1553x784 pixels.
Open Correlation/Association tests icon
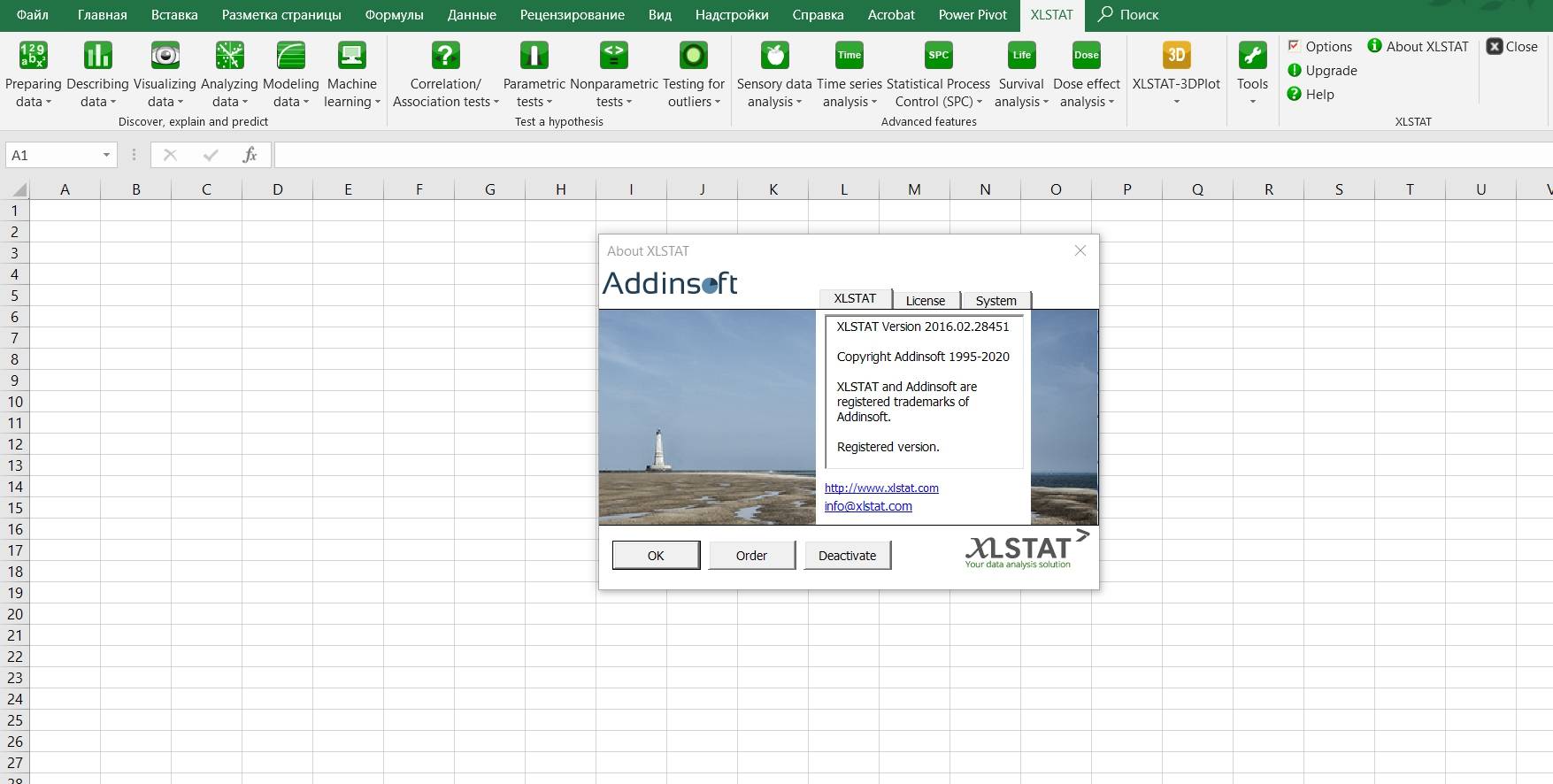[446, 56]
